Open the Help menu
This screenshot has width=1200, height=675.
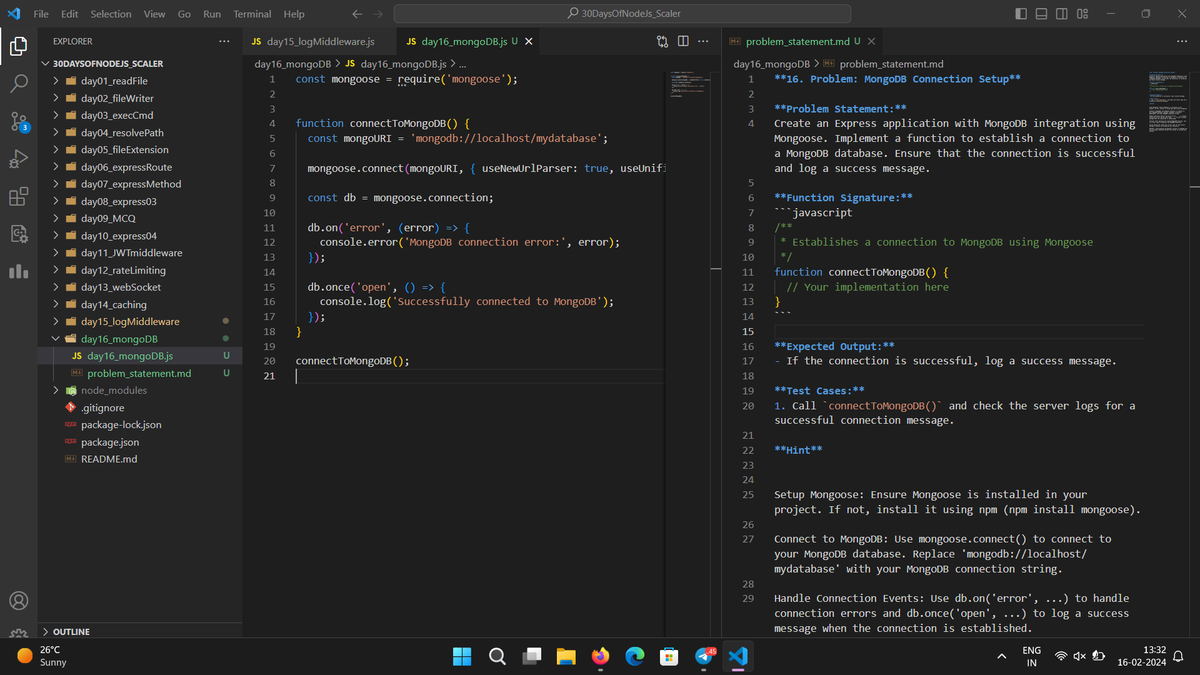pos(294,14)
